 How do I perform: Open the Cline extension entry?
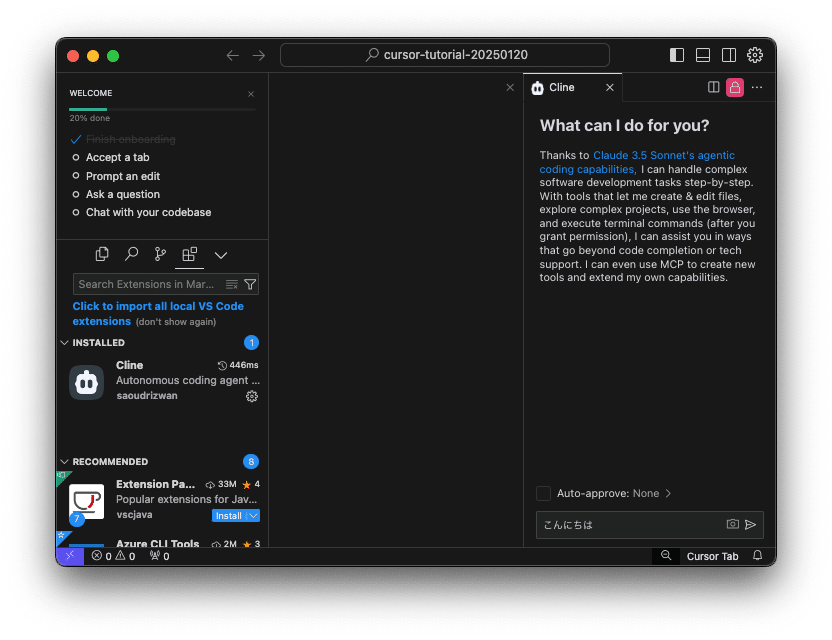(x=163, y=380)
